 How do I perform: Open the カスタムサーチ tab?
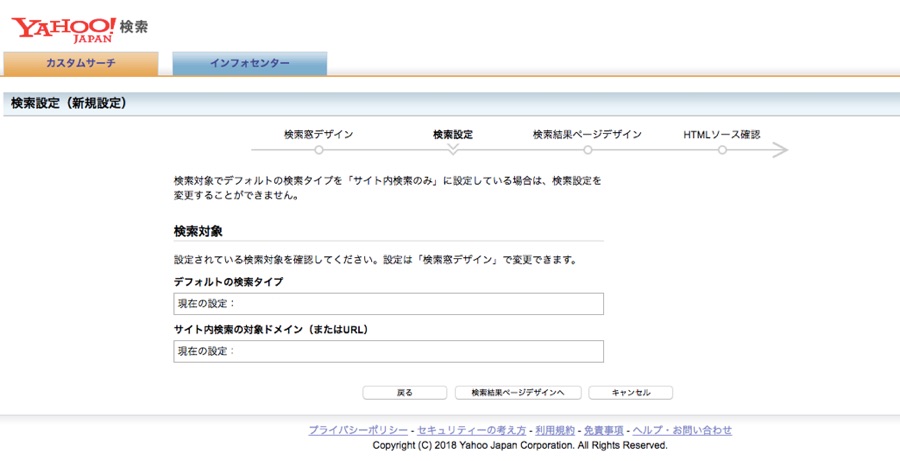[81, 63]
